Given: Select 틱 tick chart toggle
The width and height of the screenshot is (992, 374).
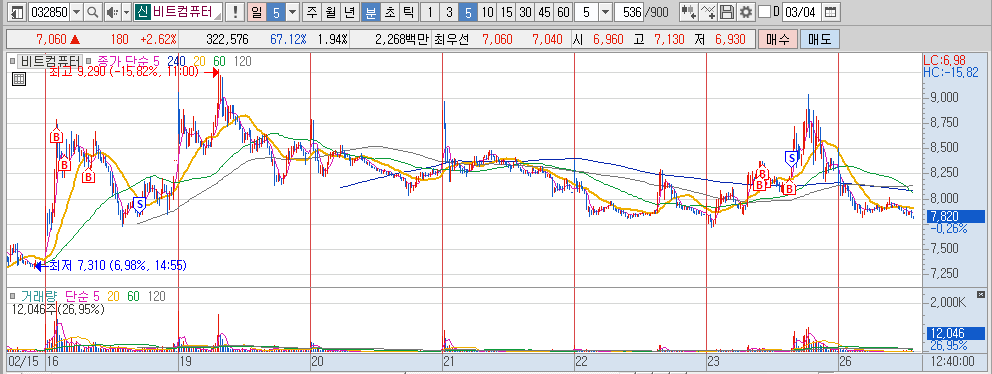Looking at the screenshot, I should pos(409,11).
